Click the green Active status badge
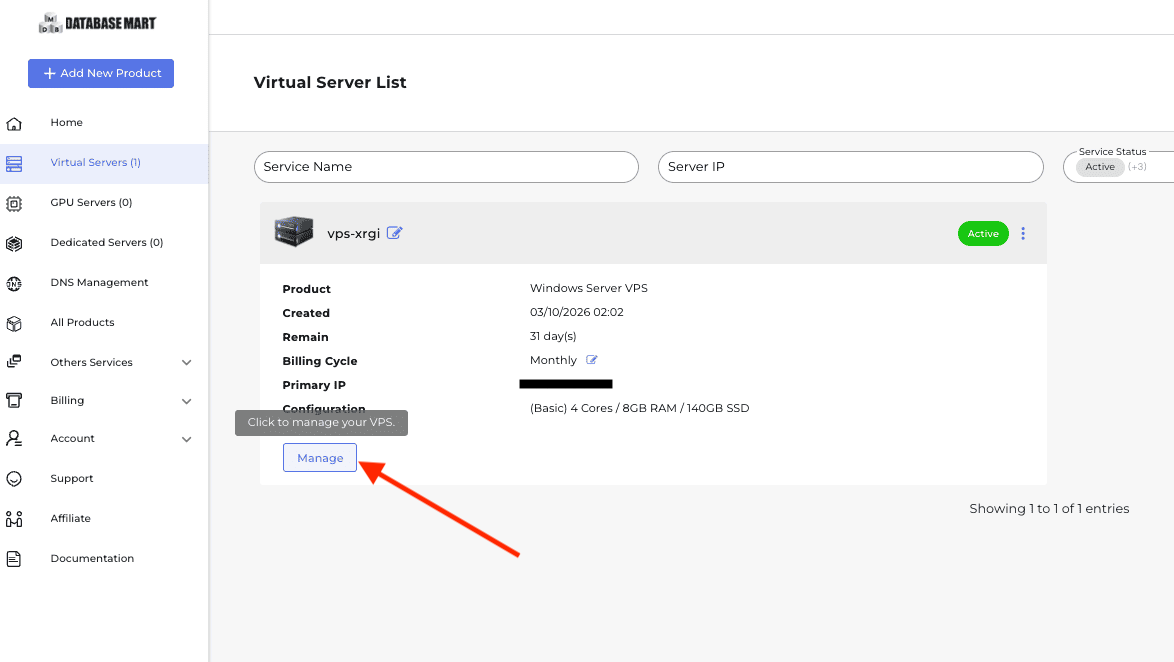The width and height of the screenshot is (1174, 662). tap(983, 234)
